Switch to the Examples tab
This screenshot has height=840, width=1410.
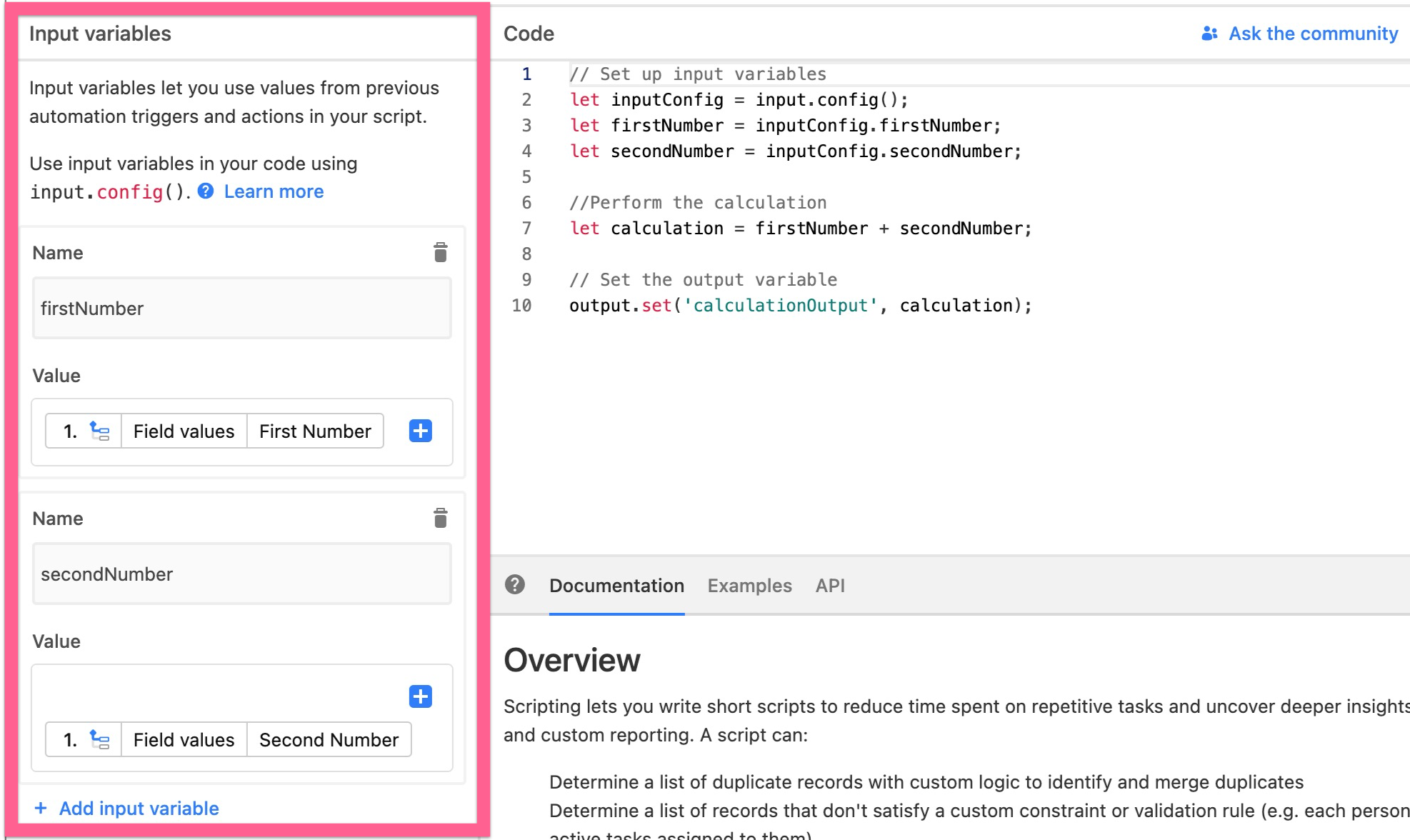[x=749, y=586]
